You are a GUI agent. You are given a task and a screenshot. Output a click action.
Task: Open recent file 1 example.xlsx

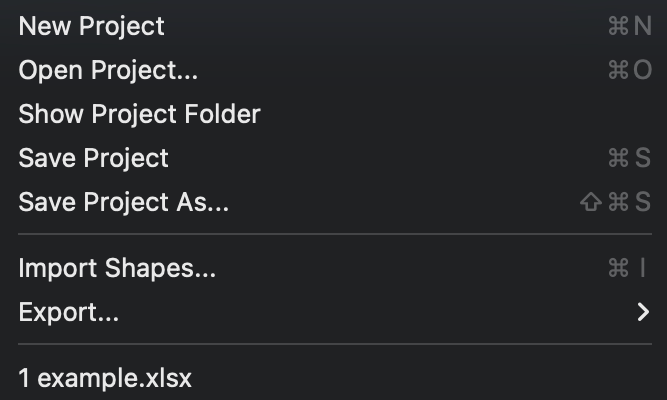334,378
